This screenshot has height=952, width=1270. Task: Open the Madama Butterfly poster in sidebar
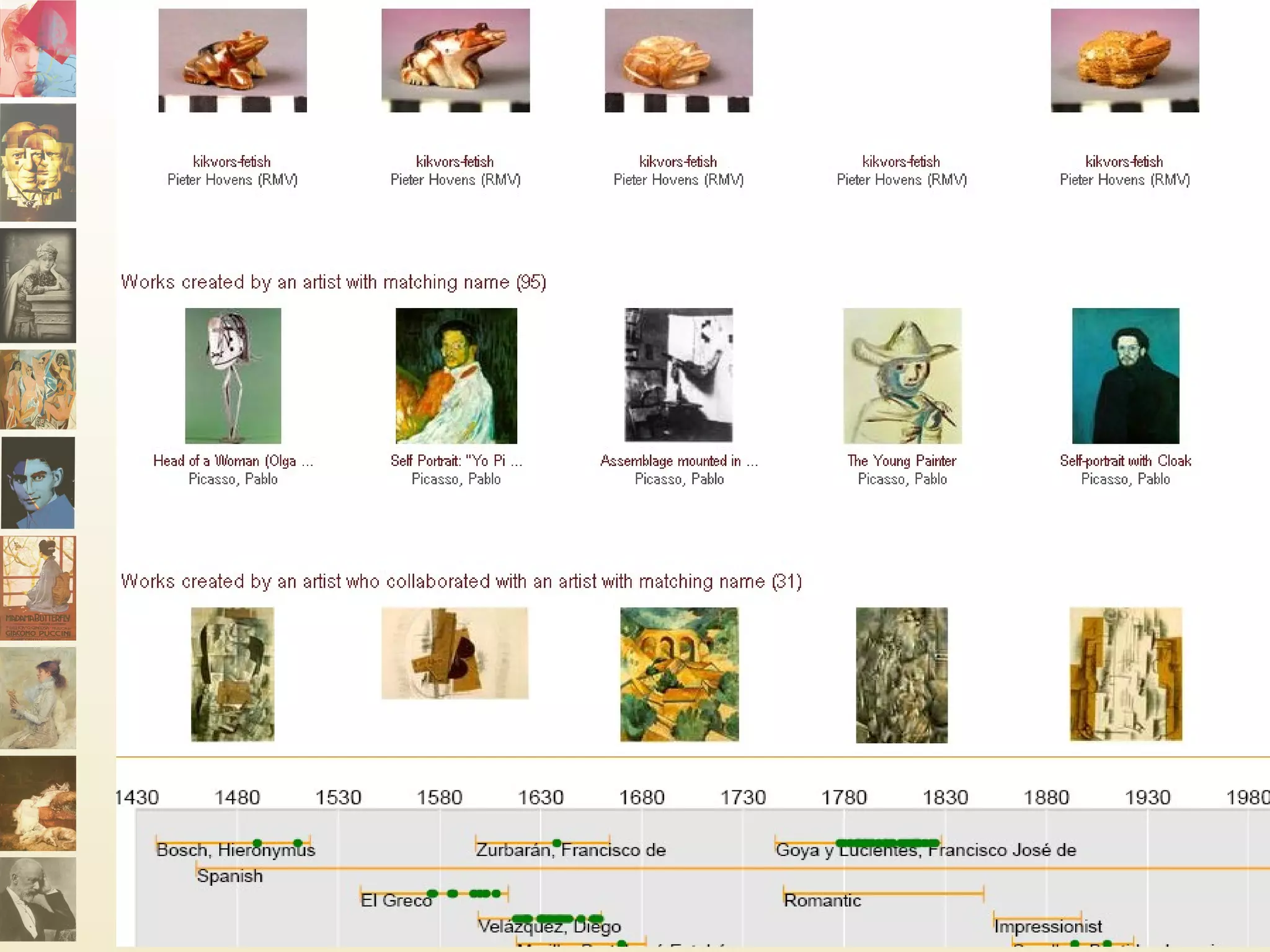[38, 588]
